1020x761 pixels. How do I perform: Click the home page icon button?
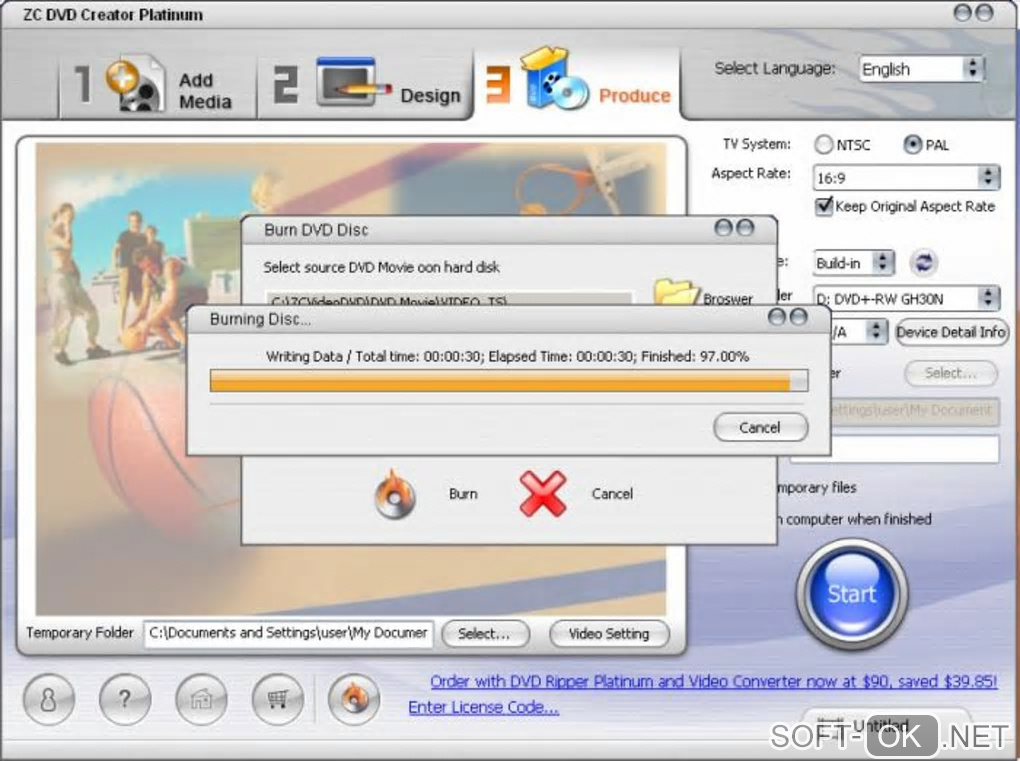[x=201, y=700]
